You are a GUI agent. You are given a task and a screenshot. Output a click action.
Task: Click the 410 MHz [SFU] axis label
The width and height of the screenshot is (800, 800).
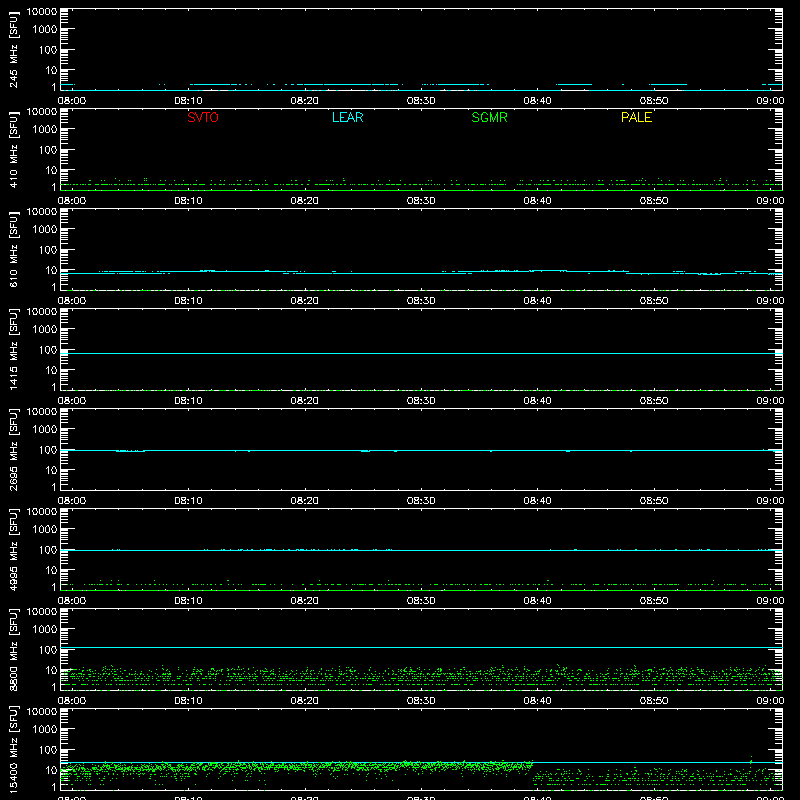(13, 149)
